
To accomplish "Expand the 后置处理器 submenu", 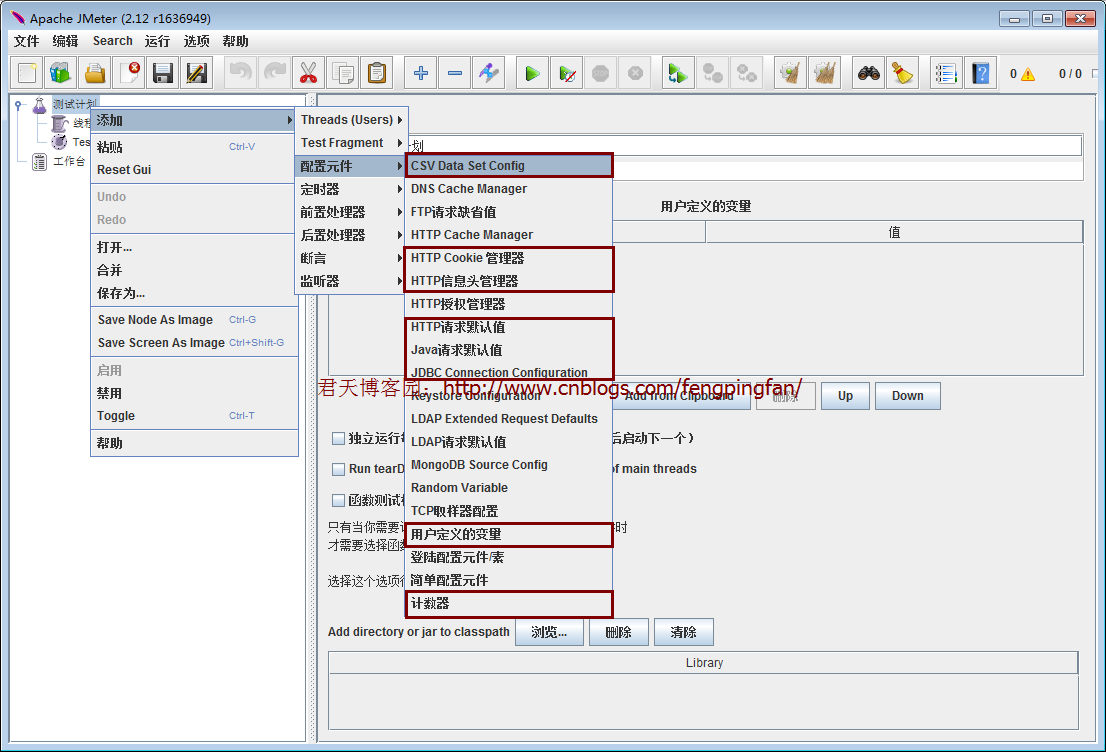I will pyautogui.click(x=351, y=235).
